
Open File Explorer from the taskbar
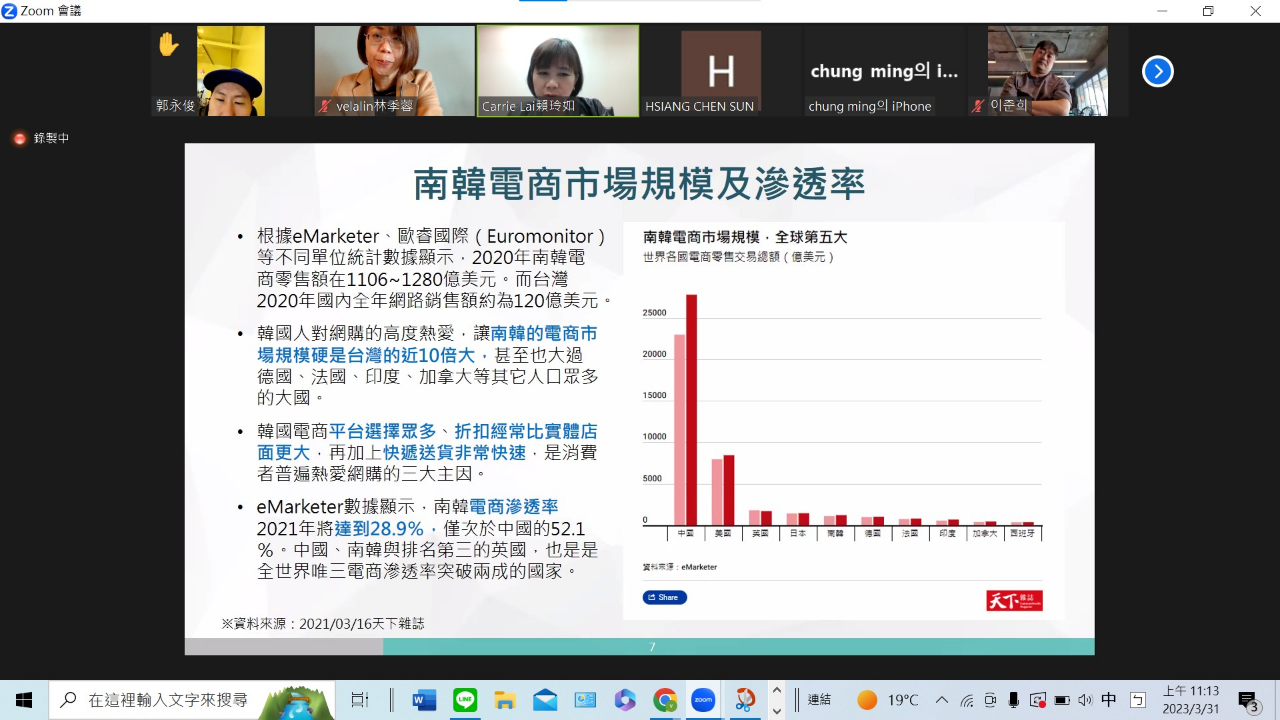505,700
